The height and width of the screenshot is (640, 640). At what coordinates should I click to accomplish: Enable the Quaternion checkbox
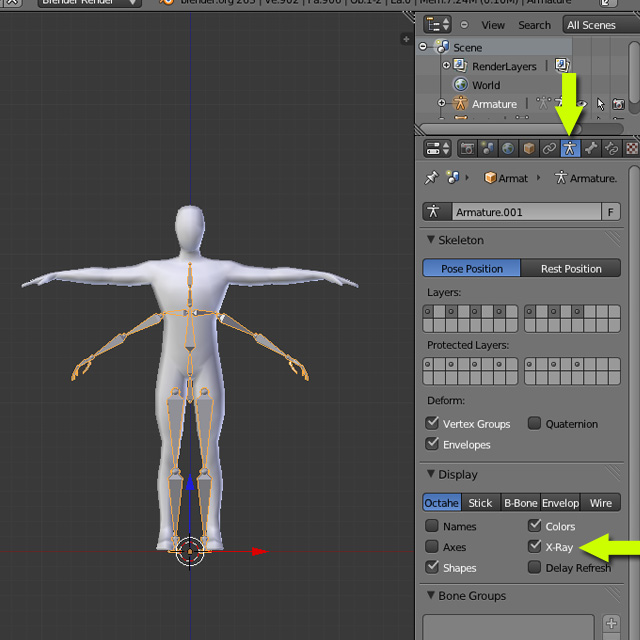(x=534, y=423)
